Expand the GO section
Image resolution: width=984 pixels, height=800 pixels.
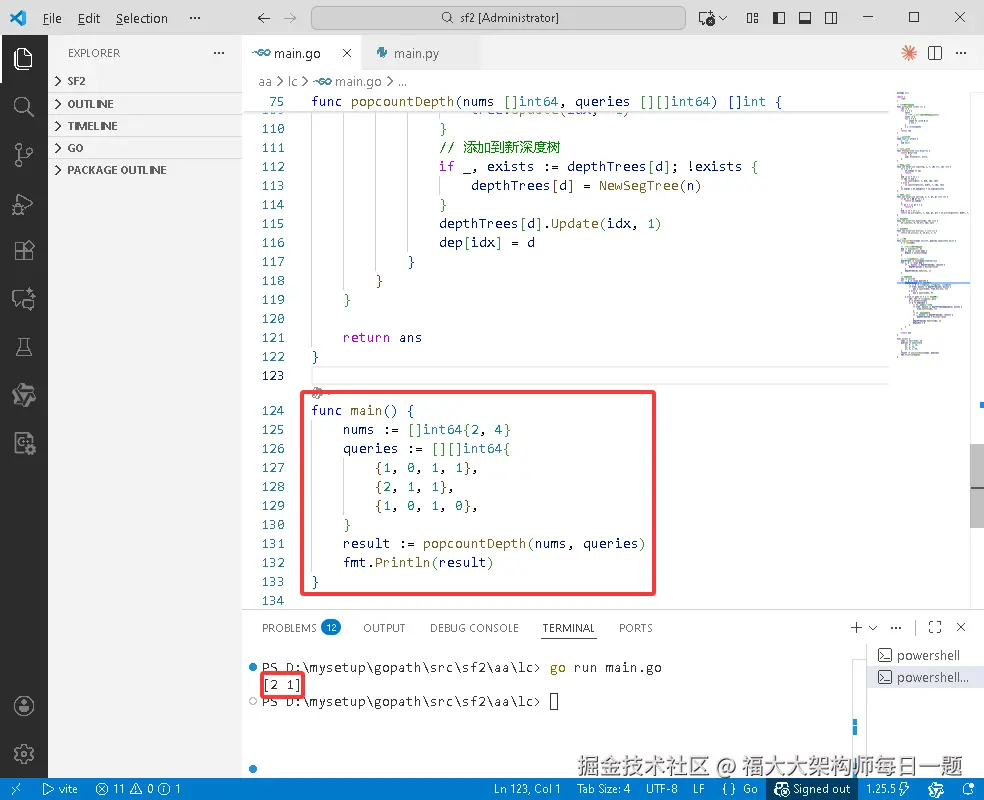145,148
